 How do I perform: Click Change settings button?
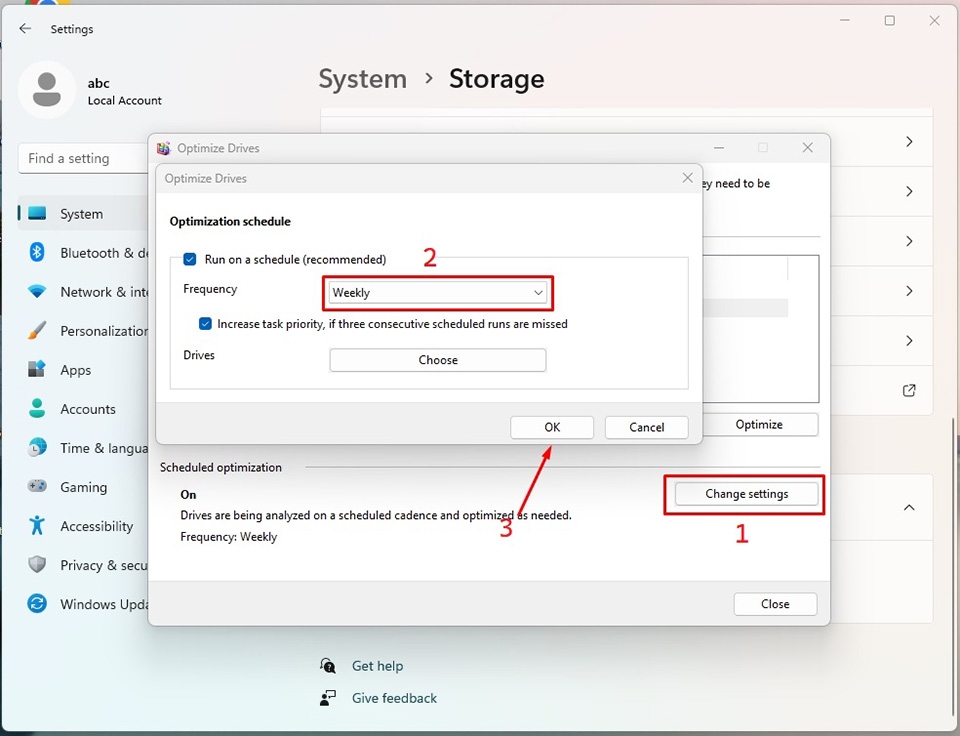click(746, 494)
